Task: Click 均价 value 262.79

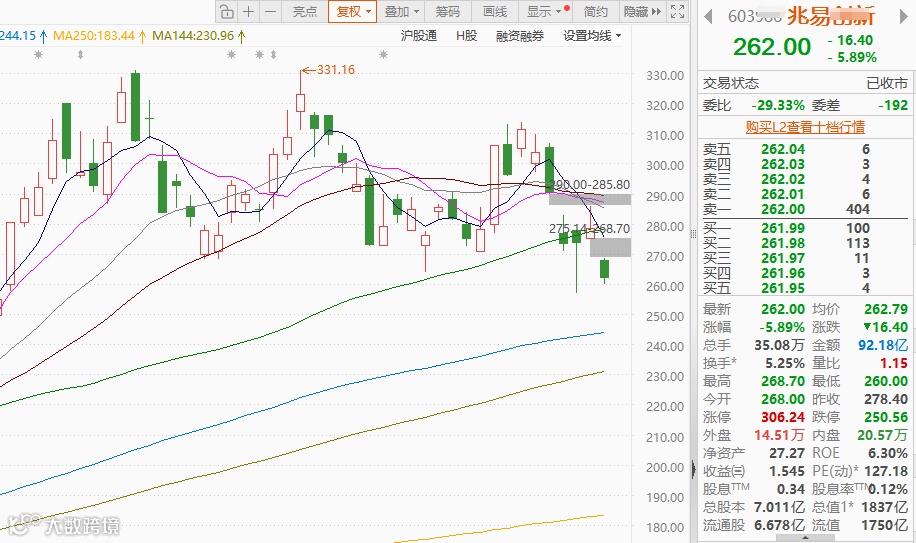Action: click(x=886, y=309)
